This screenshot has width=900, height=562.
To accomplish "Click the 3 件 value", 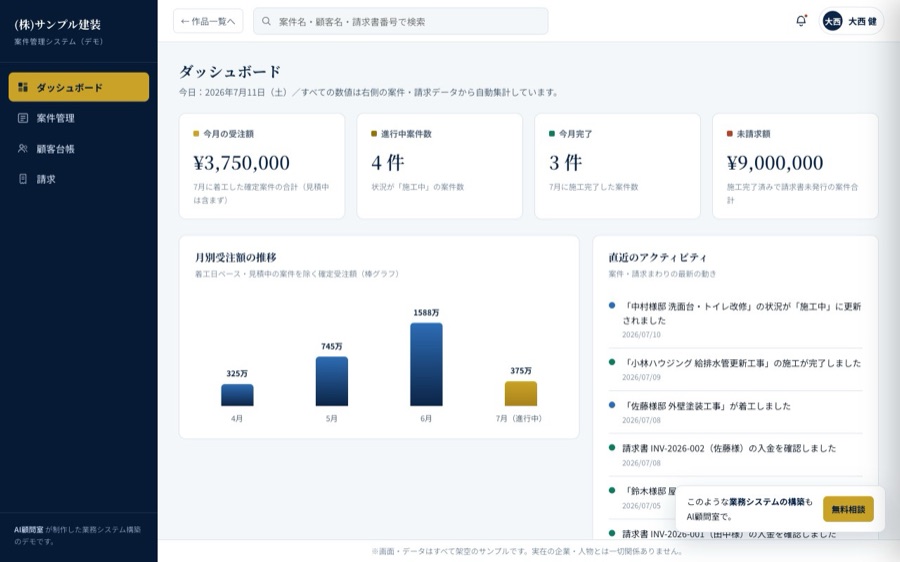I will (x=566, y=163).
